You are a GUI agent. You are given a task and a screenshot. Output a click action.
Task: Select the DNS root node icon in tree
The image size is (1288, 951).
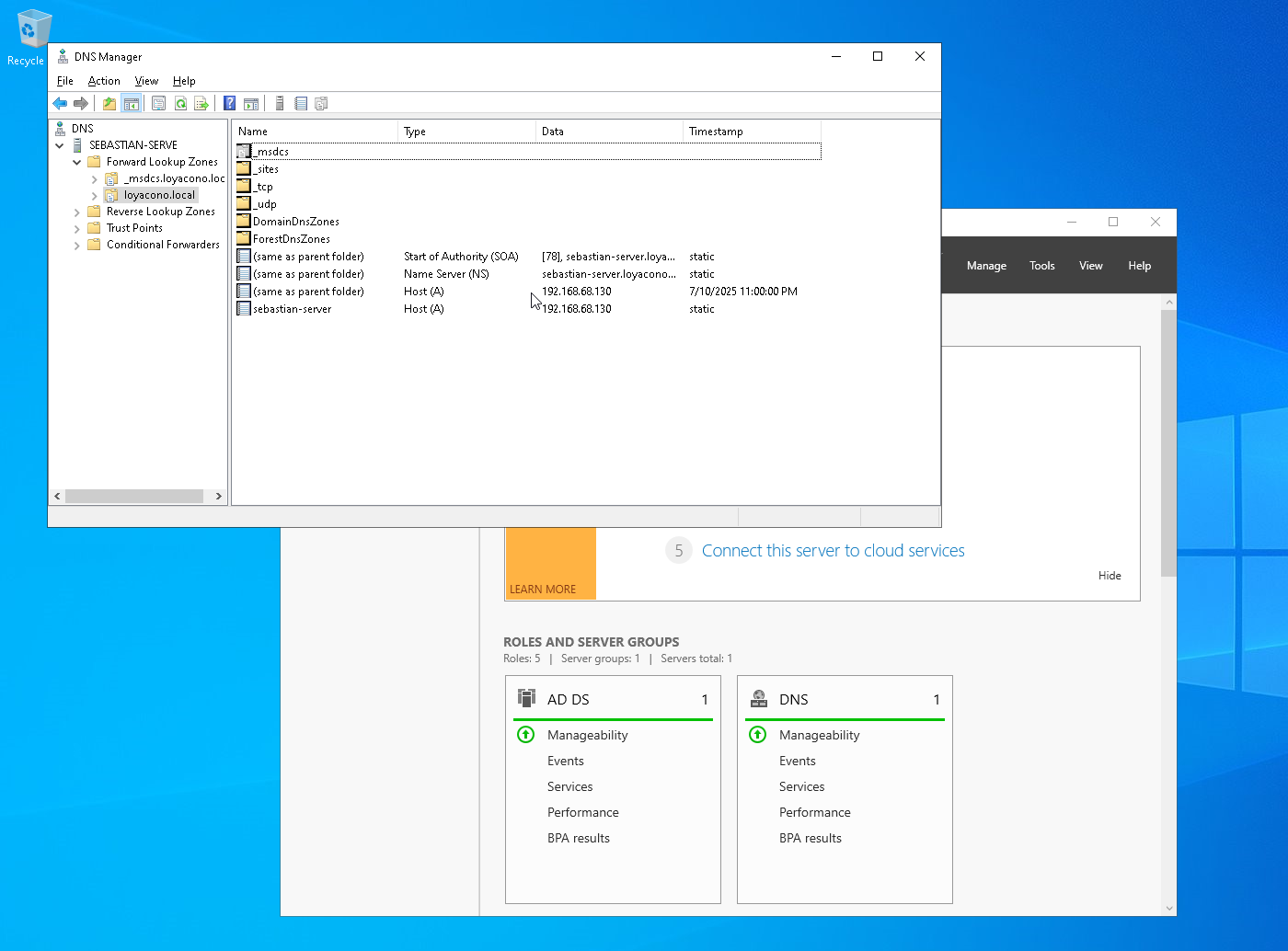tap(61, 129)
